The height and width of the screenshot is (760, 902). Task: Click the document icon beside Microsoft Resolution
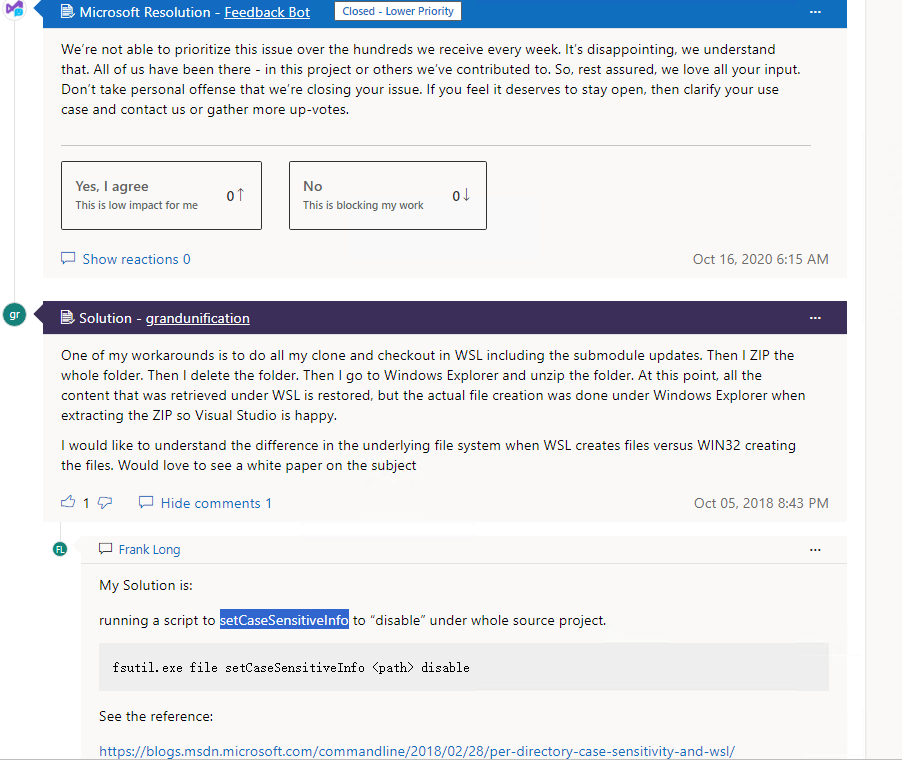click(x=67, y=12)
